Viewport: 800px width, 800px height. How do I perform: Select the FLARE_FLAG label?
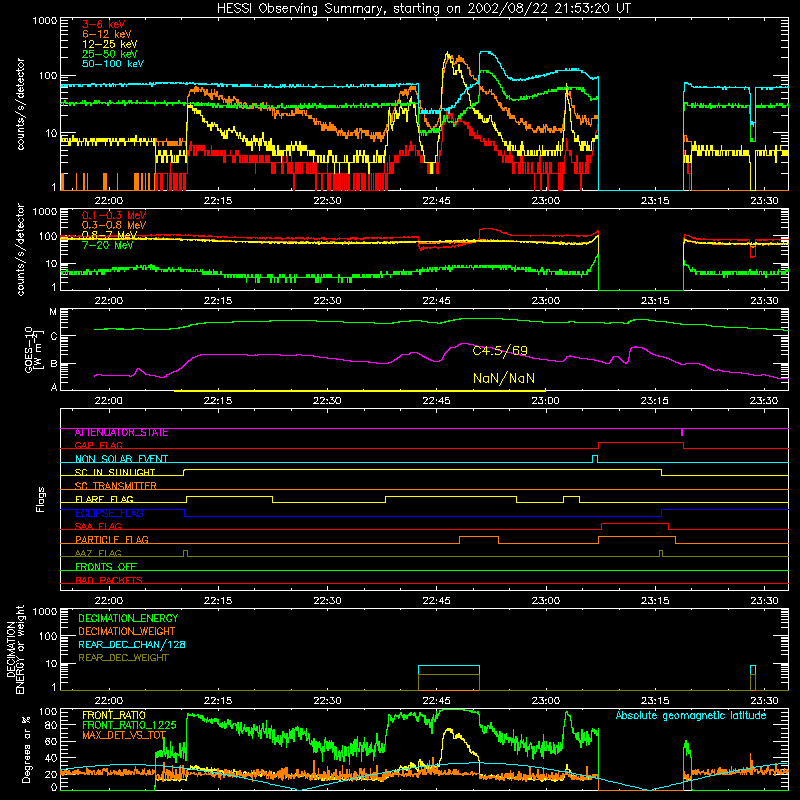tap(104, 499)
